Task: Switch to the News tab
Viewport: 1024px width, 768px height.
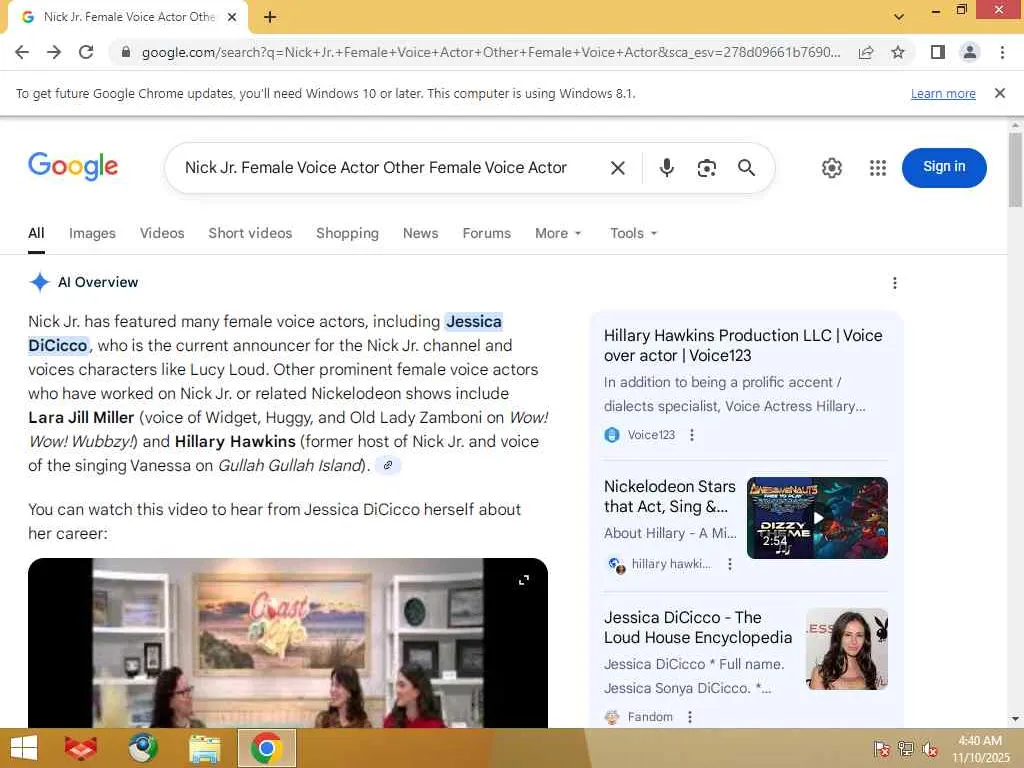Action: click(x=421, y=233)
